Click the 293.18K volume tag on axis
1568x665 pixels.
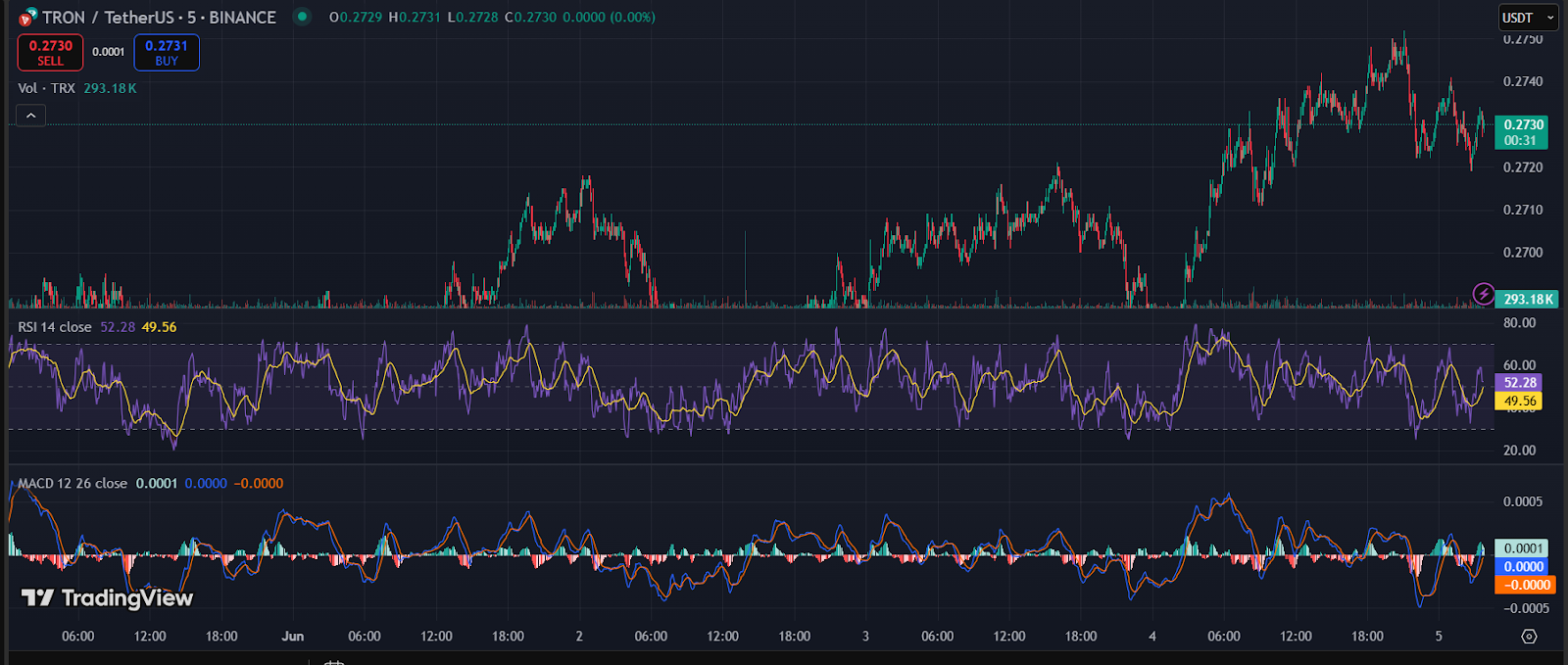point(1529,299)
